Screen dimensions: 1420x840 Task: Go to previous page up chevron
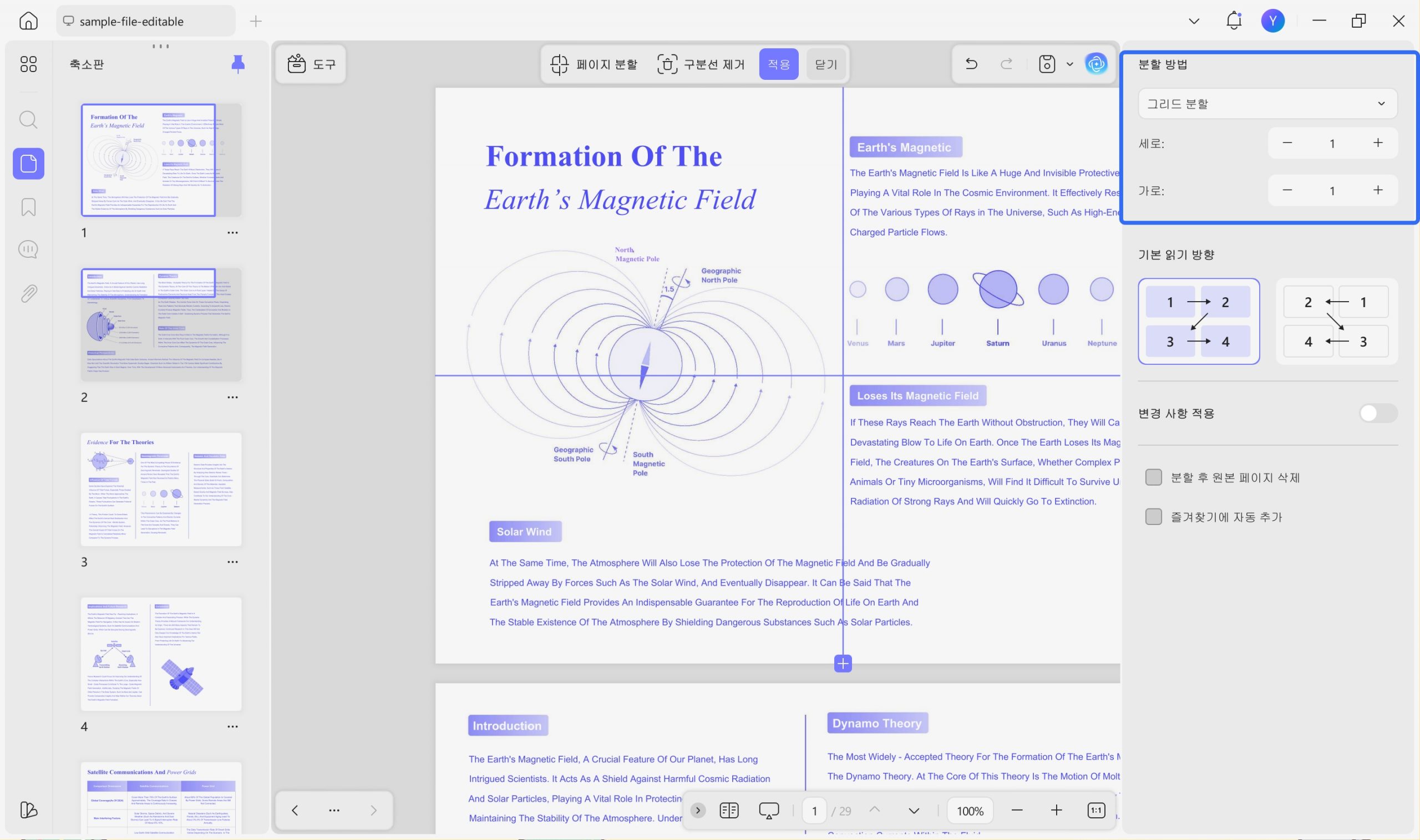click(x=875, y=810)
